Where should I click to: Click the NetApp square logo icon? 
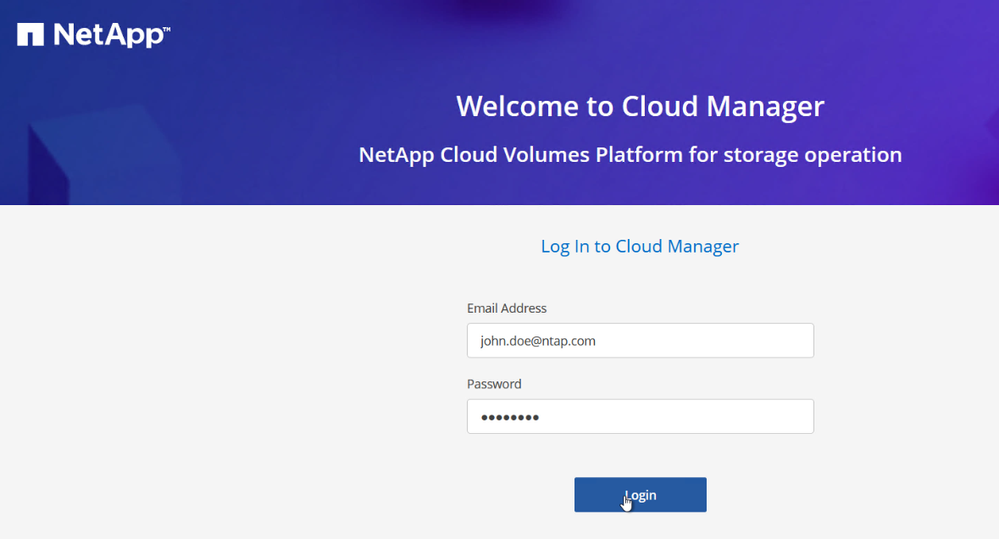click(30, 35)
